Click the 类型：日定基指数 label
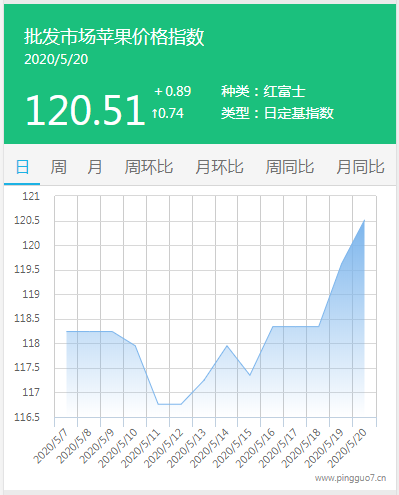 tap(277, 113)
